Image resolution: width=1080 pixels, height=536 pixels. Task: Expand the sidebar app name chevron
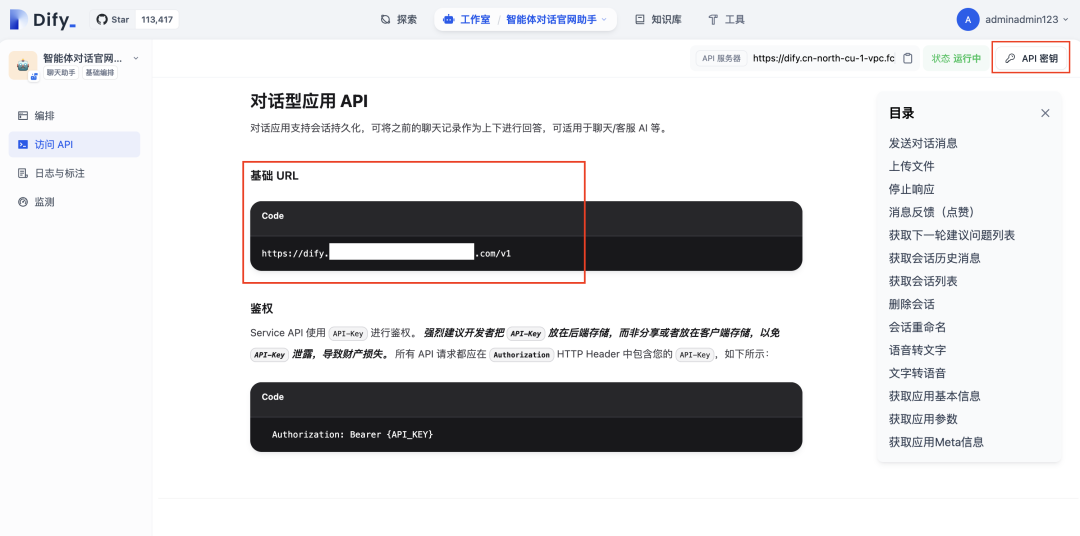(x=136, y=59)
